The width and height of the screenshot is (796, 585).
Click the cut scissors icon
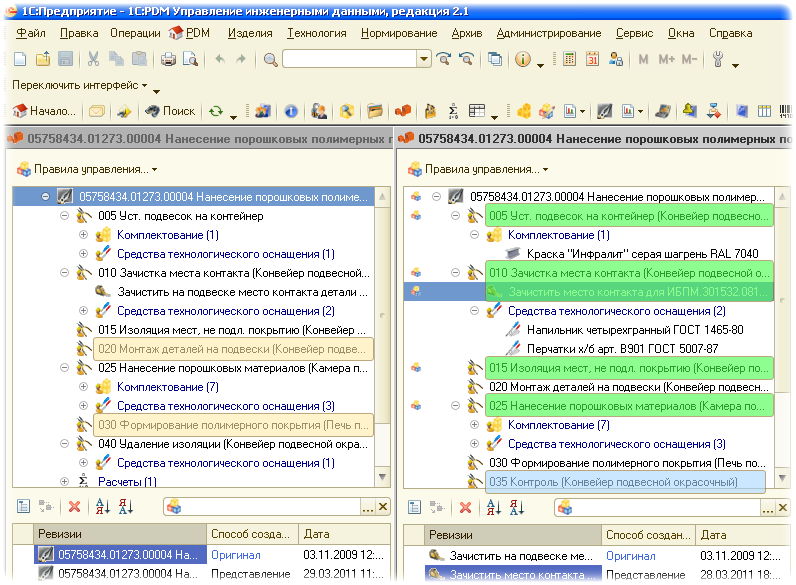pyautogui.click(x=93, y=59)
